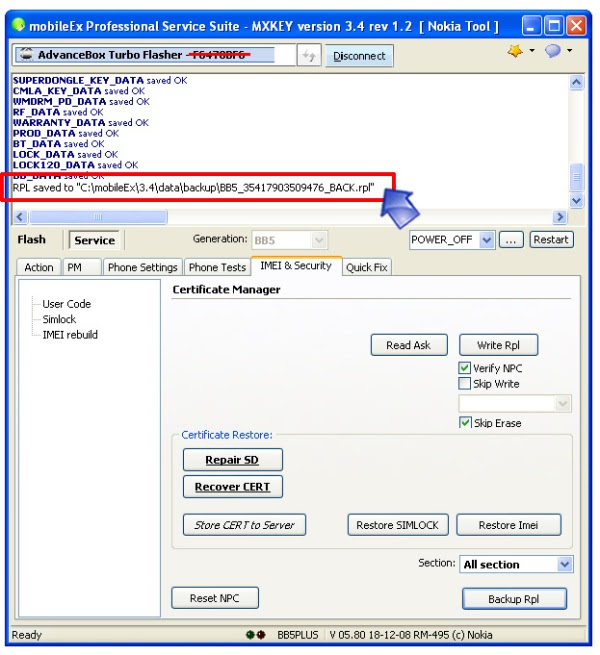Open the speech bubble support icon
The width and height of the screenshot is (600, 655).
point(552,51)
